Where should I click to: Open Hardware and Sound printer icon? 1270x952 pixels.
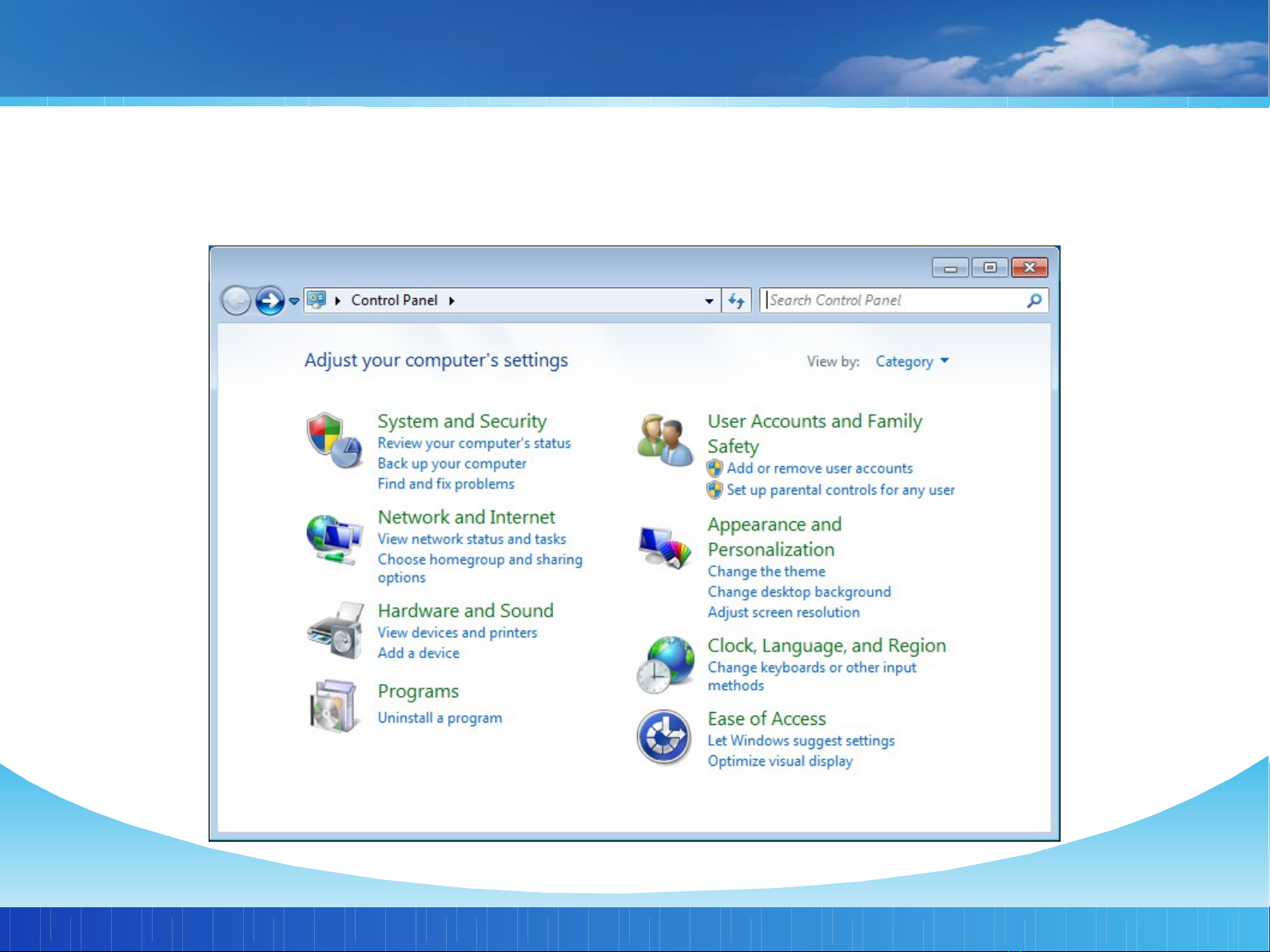click(336, 631)
